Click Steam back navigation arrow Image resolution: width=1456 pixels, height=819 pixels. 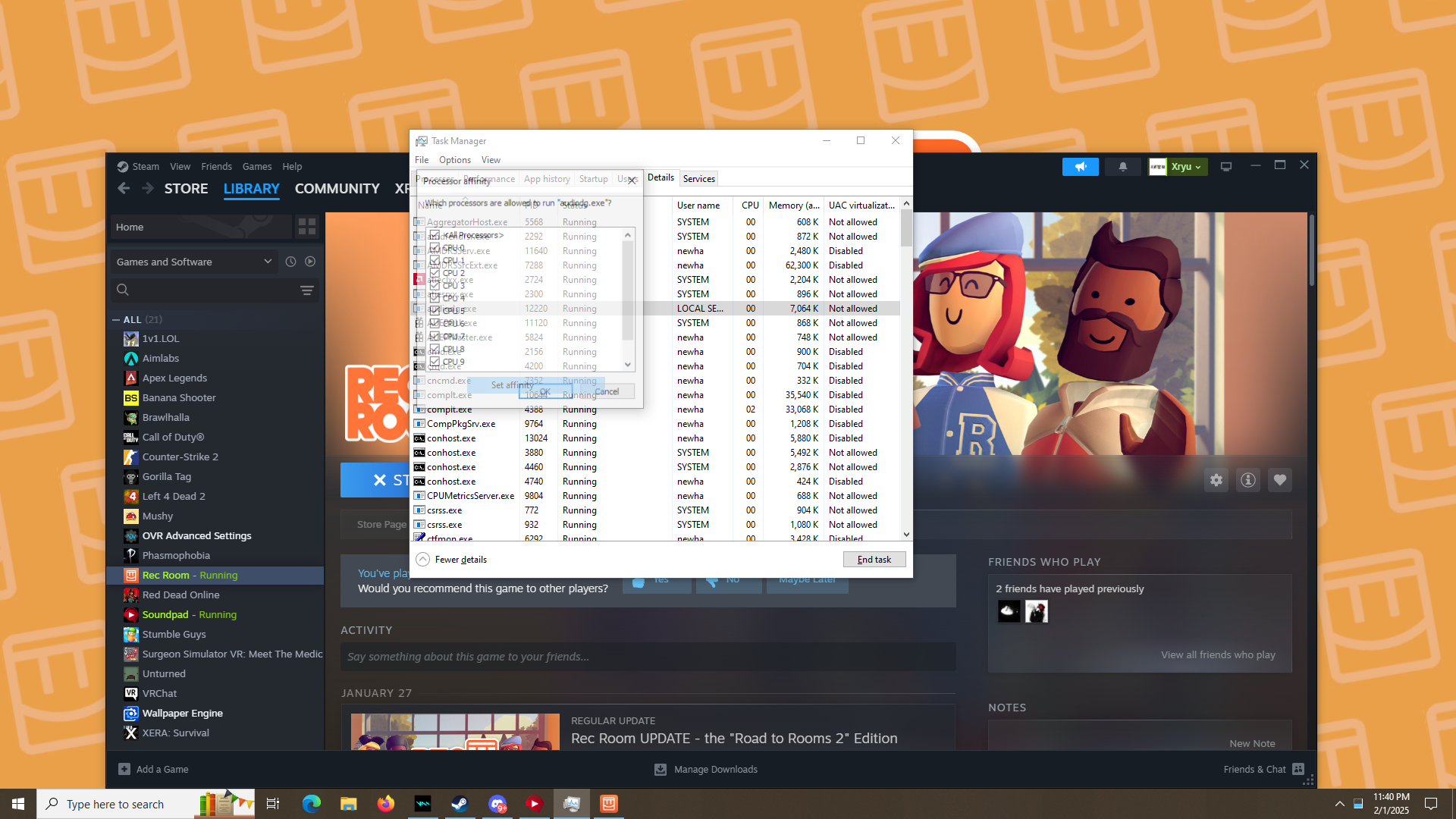[124, 188]
